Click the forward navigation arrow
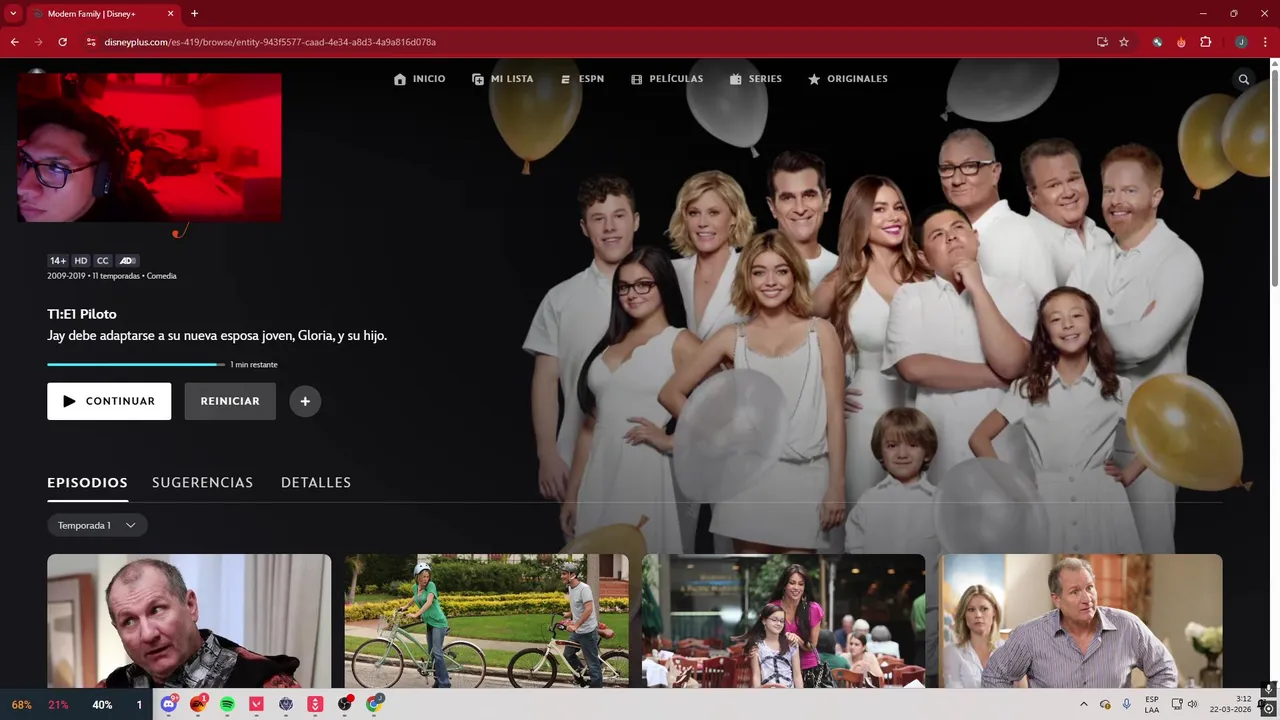Image resolution: width=1280 pixels, height=720 pixels. [38, 42]
